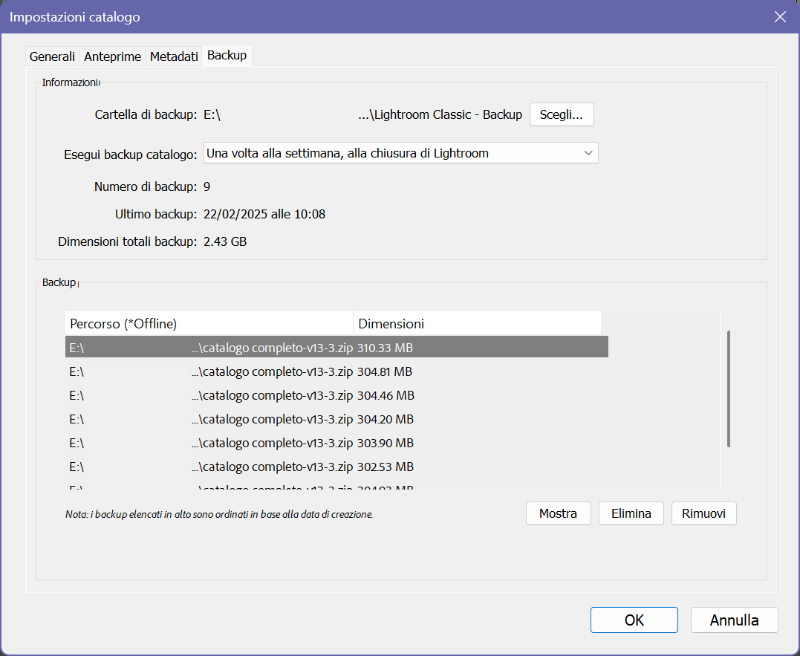The image size is (800, 656).
Task: Click the Mostra button
Action: click(x=558, y=513)
